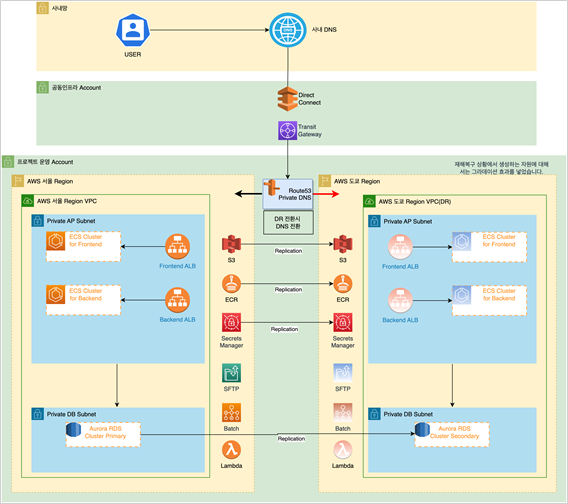Click the green SFTP icon in Seoul Region
Viewport: 568px width, 504px height.
231,373
